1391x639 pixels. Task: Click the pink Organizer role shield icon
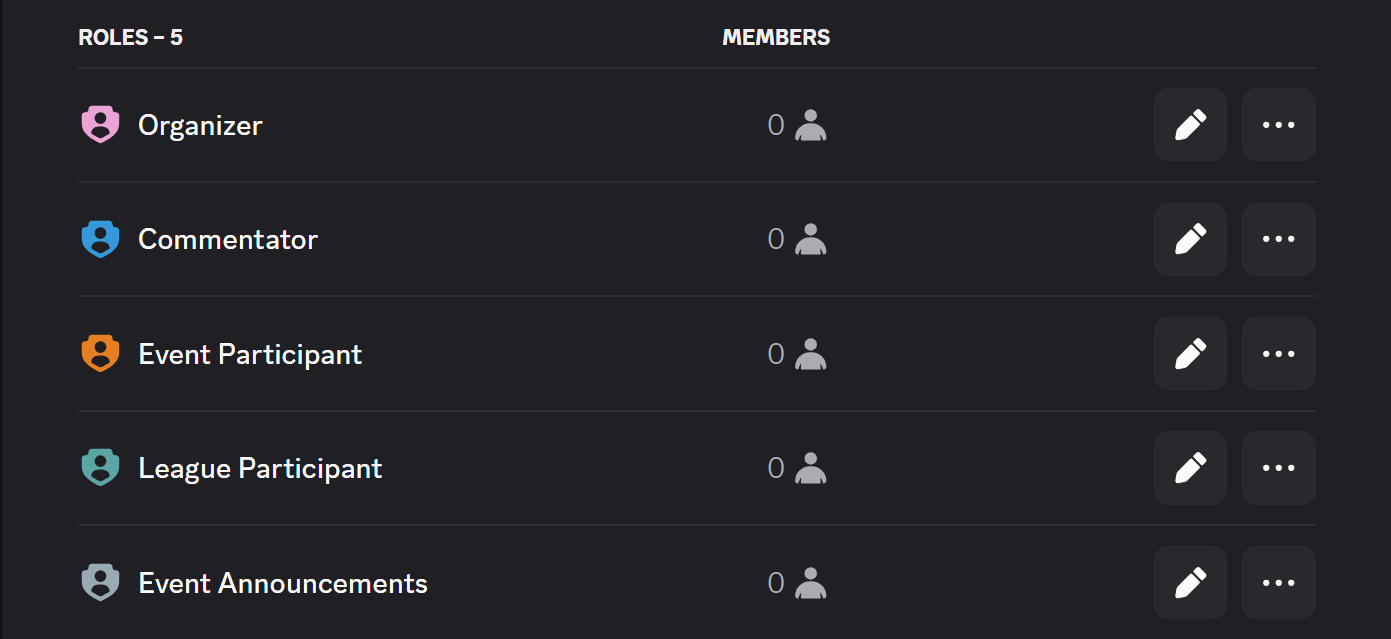(100, 125)
